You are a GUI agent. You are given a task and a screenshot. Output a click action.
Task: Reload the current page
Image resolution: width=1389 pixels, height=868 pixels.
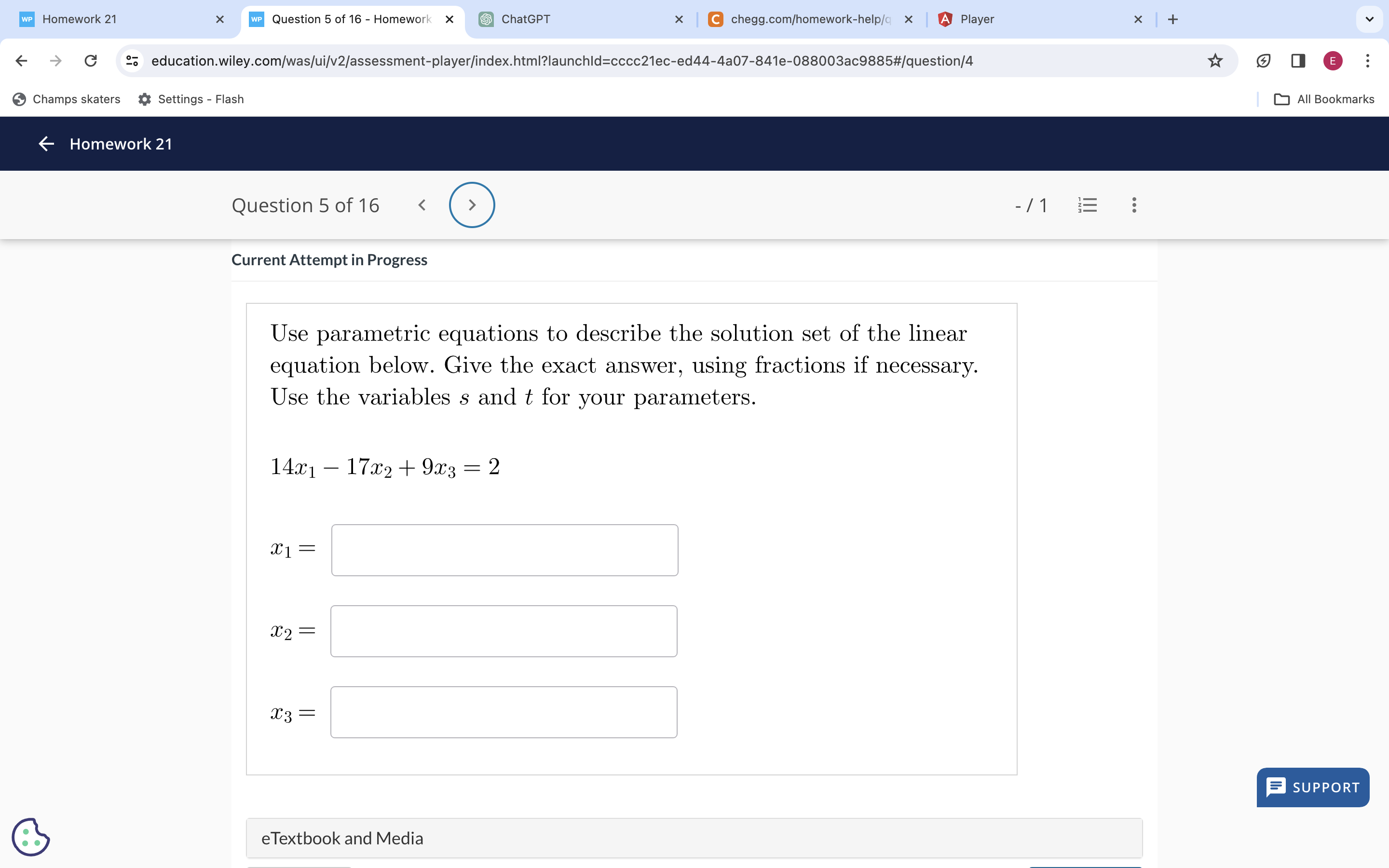click(x=90, y=61)
